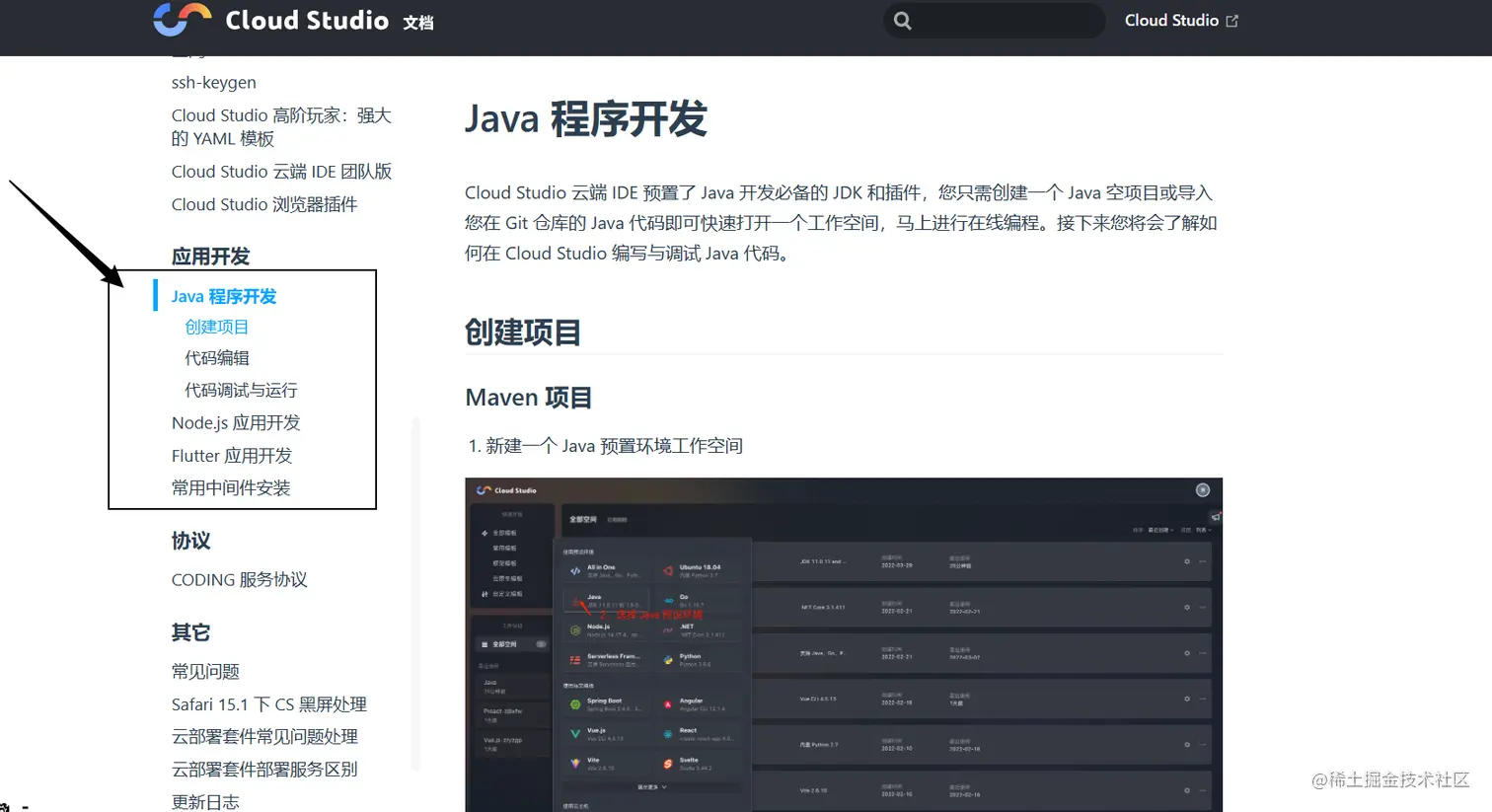Click the Java template card in screenshot
This screenshot has width=1492, height=812.
coord(606,600)
